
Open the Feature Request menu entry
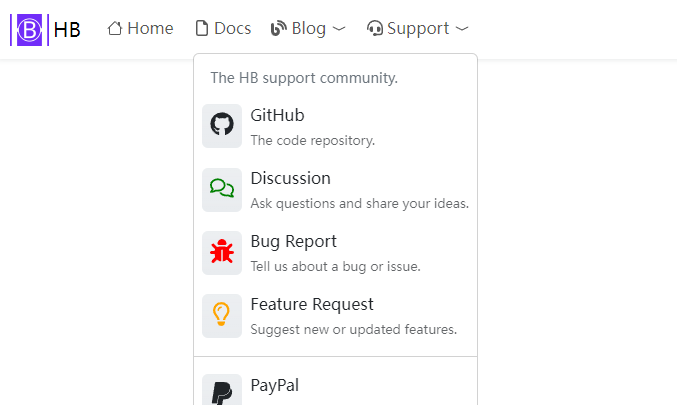coord(311,304)
